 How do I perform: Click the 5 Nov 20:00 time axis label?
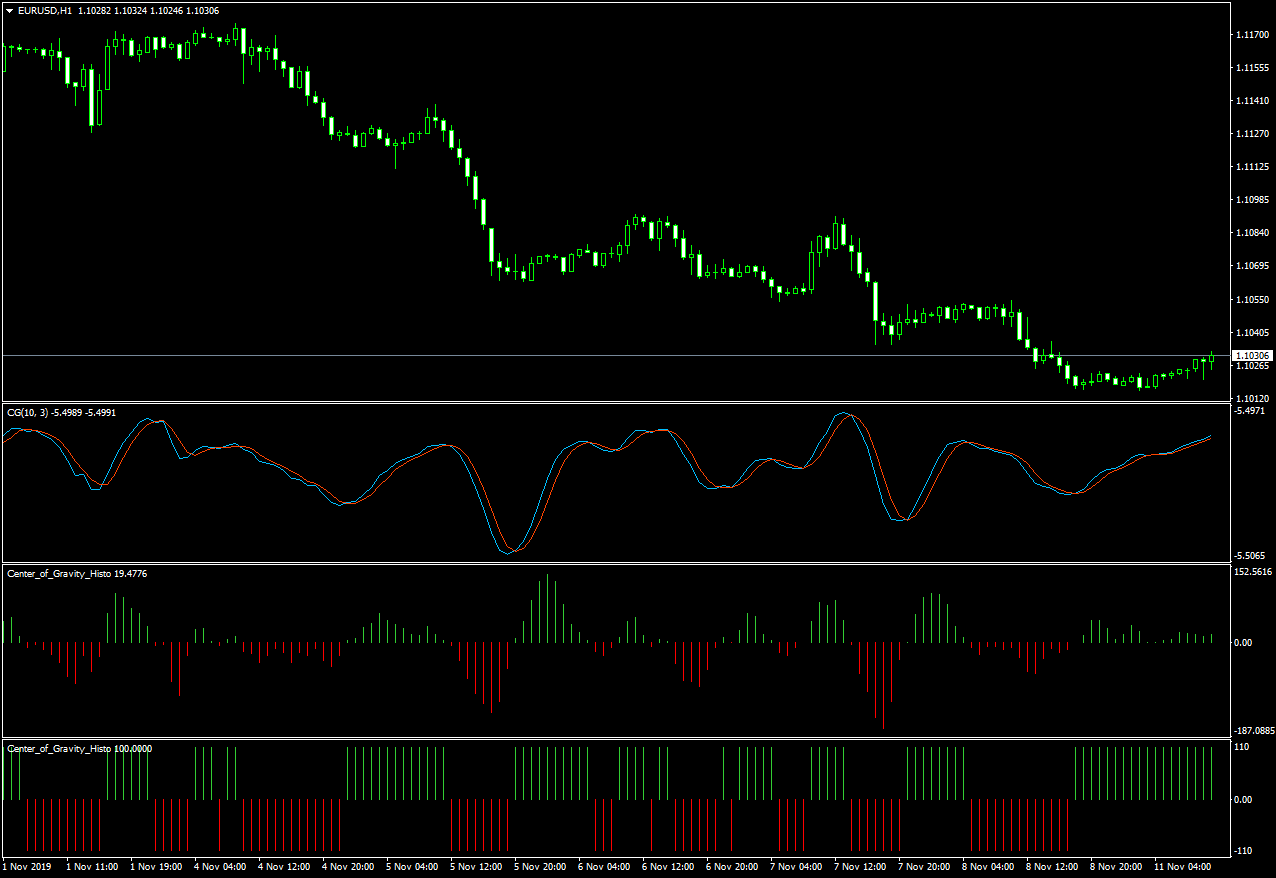click(540, 866)
